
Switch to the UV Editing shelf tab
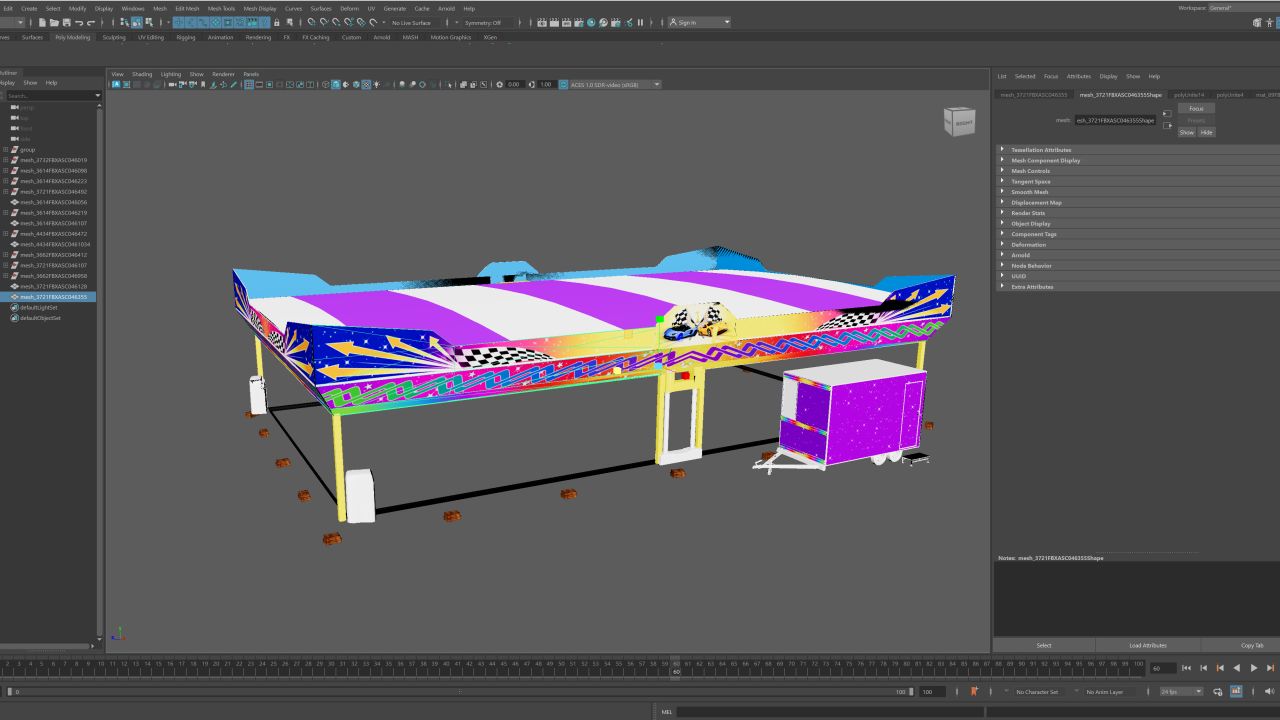point(151,37)
